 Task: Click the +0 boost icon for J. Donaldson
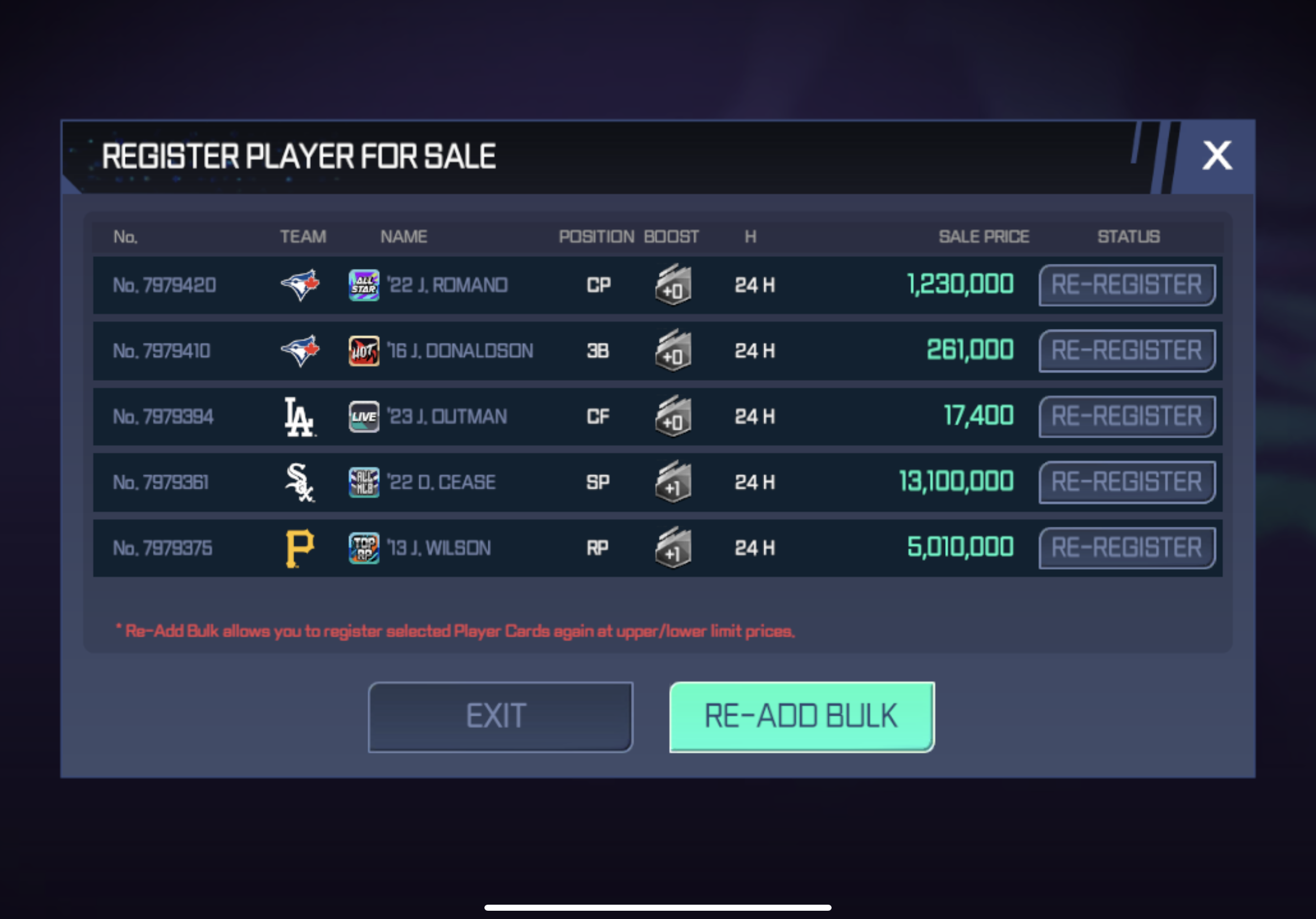click(x=673, y=350)
